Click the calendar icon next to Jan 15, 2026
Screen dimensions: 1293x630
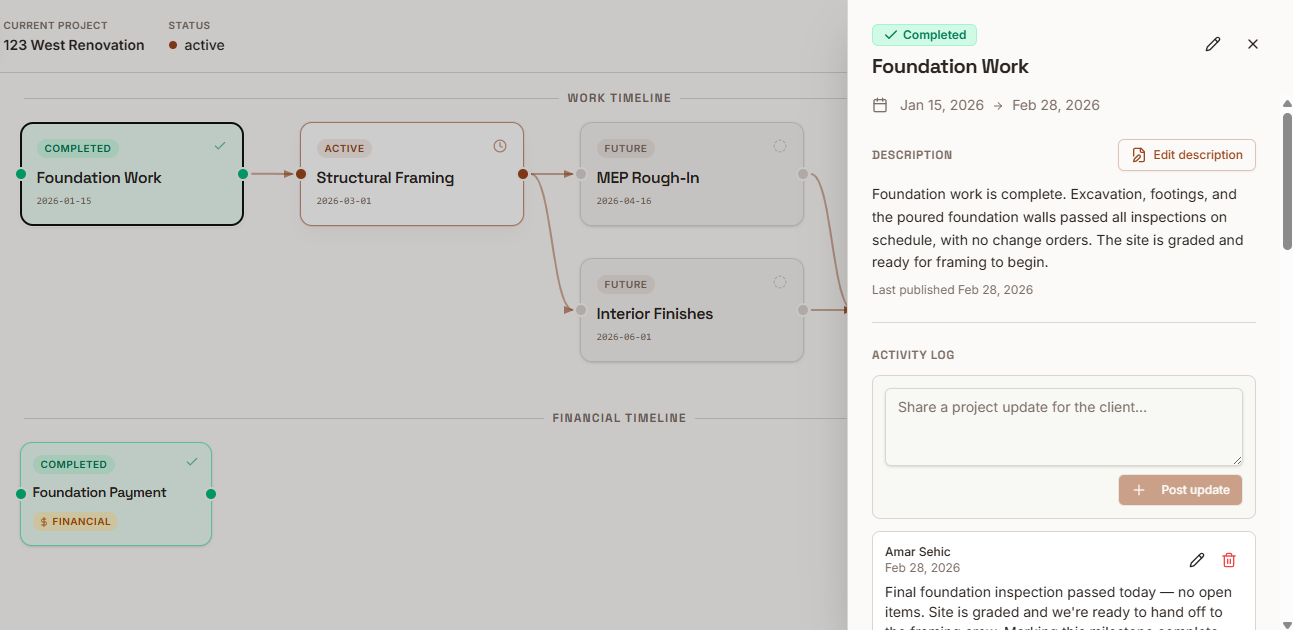tap(880, 105)
